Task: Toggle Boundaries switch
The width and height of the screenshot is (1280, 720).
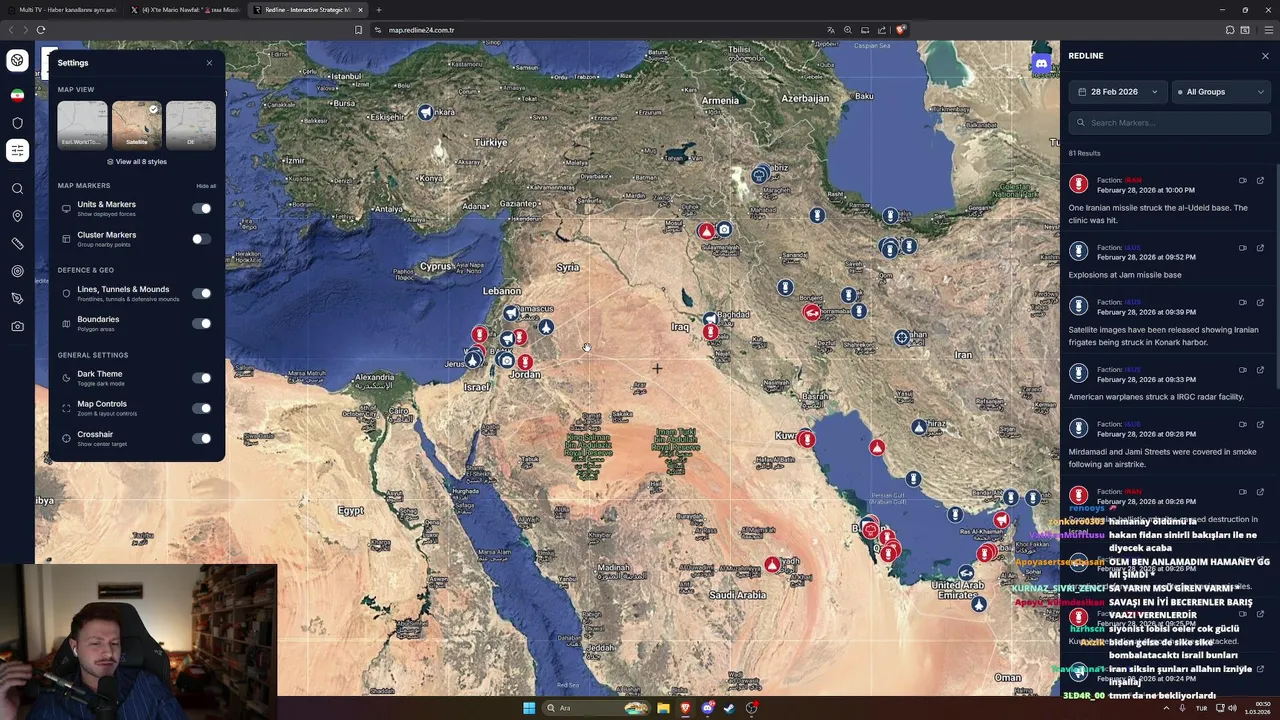Action: 202,323
